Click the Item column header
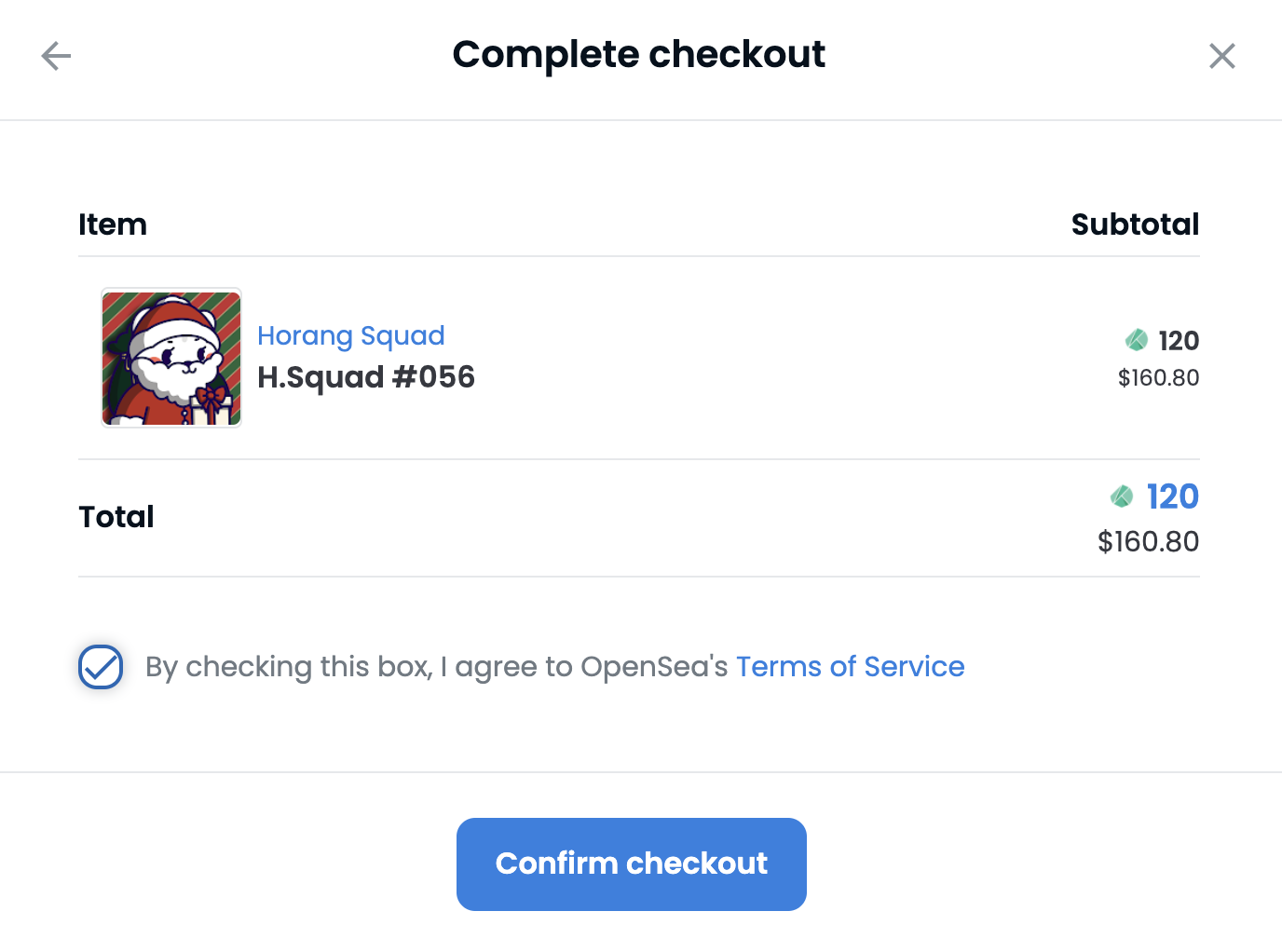The width and height of the screenshot is (1282, 952). click(x=113, y=224)
